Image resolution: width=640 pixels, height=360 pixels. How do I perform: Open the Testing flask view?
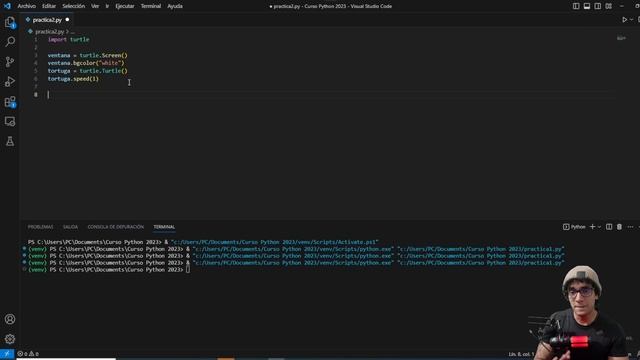(x=10, y=141)
